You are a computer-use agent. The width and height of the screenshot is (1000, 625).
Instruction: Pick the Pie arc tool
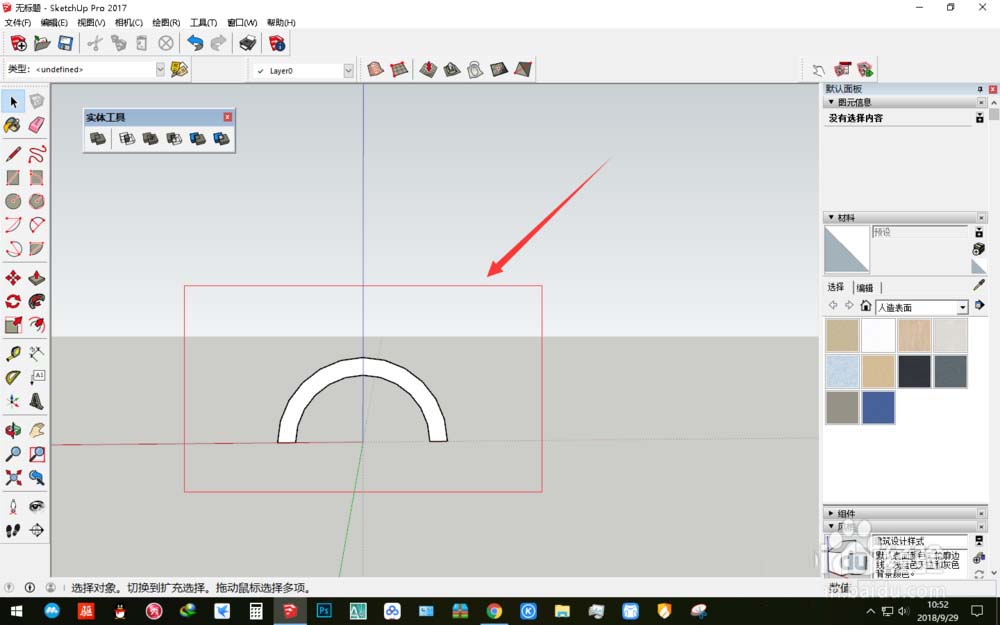pyautogui.click(x=36, y=248)
